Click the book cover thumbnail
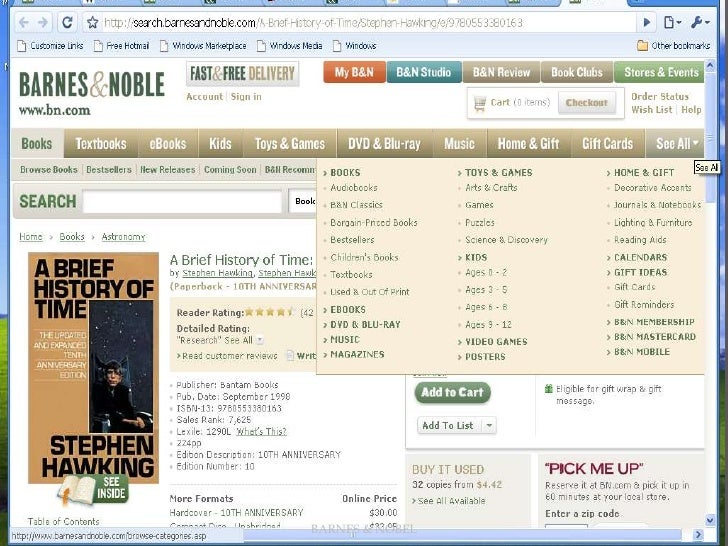This screenshot has width=728, height=546. 93,368
